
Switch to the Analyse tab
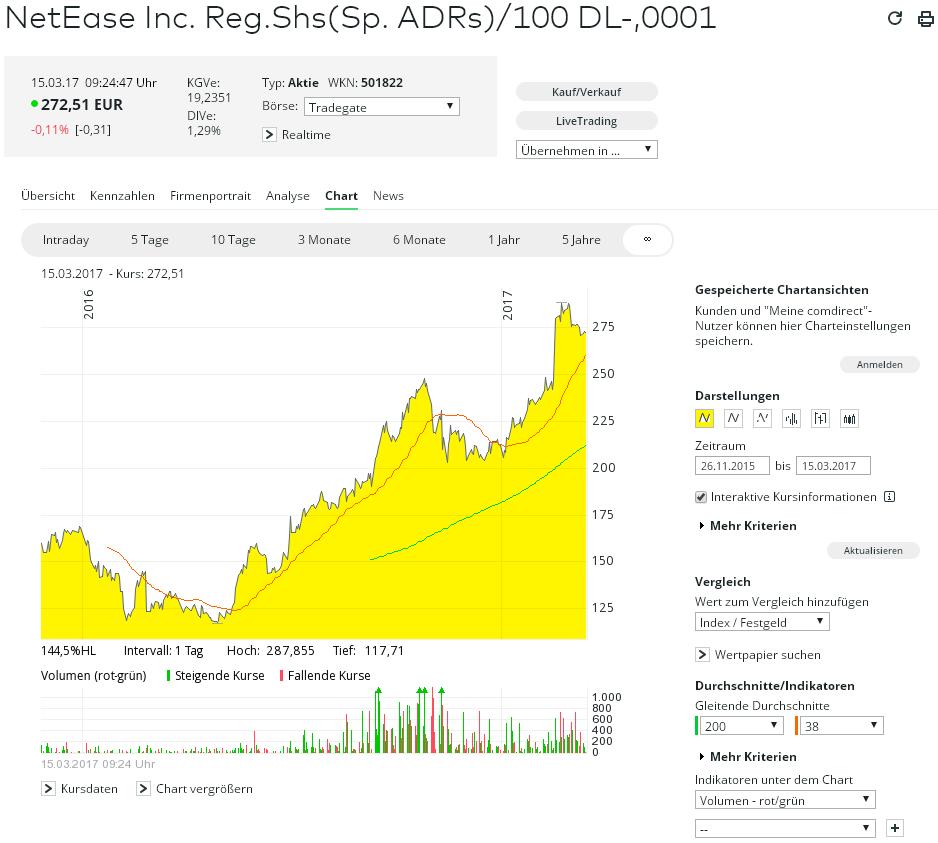pyautogui.click(x=288, y=196)
